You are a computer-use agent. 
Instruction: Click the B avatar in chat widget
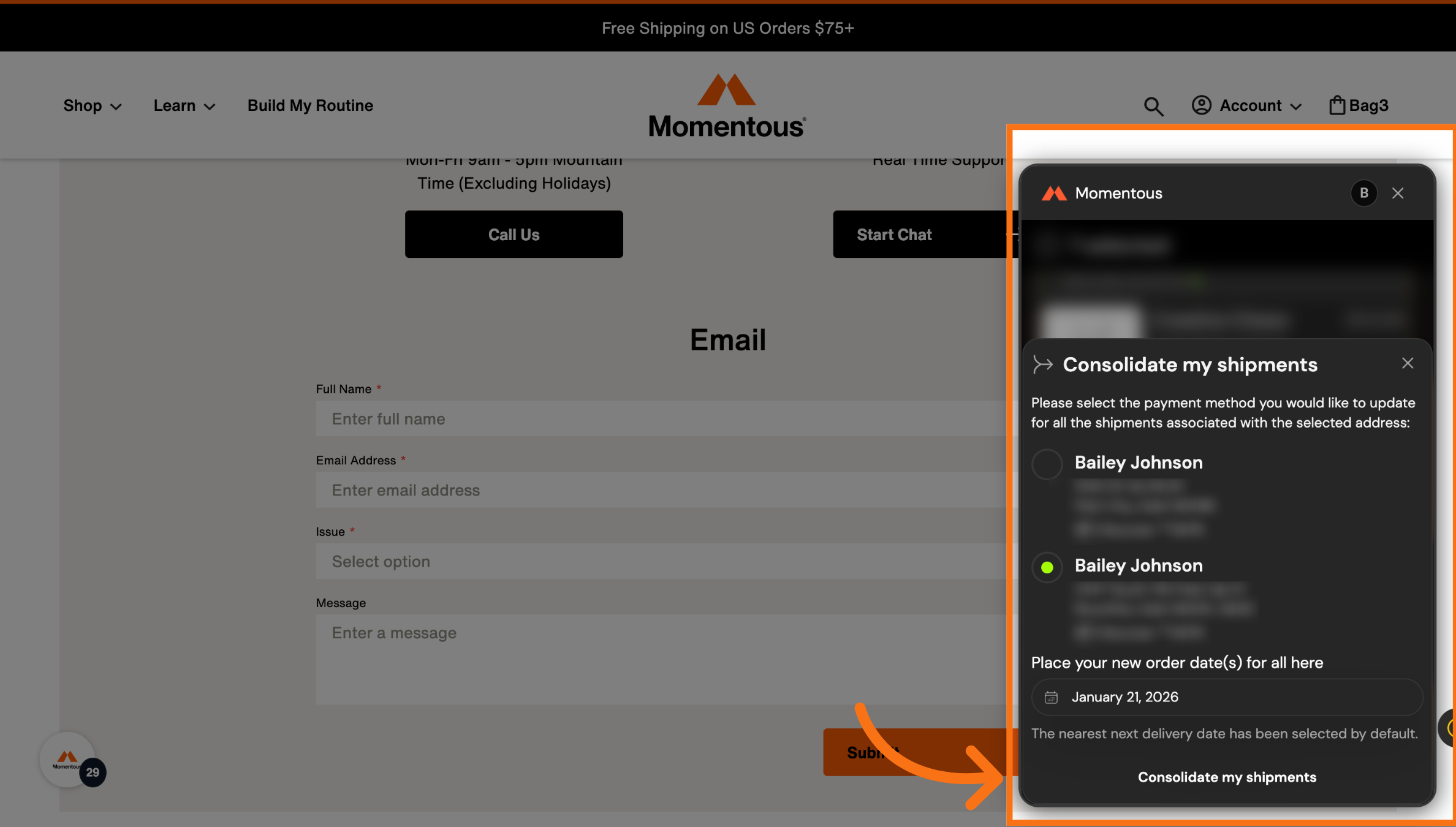1363,193
